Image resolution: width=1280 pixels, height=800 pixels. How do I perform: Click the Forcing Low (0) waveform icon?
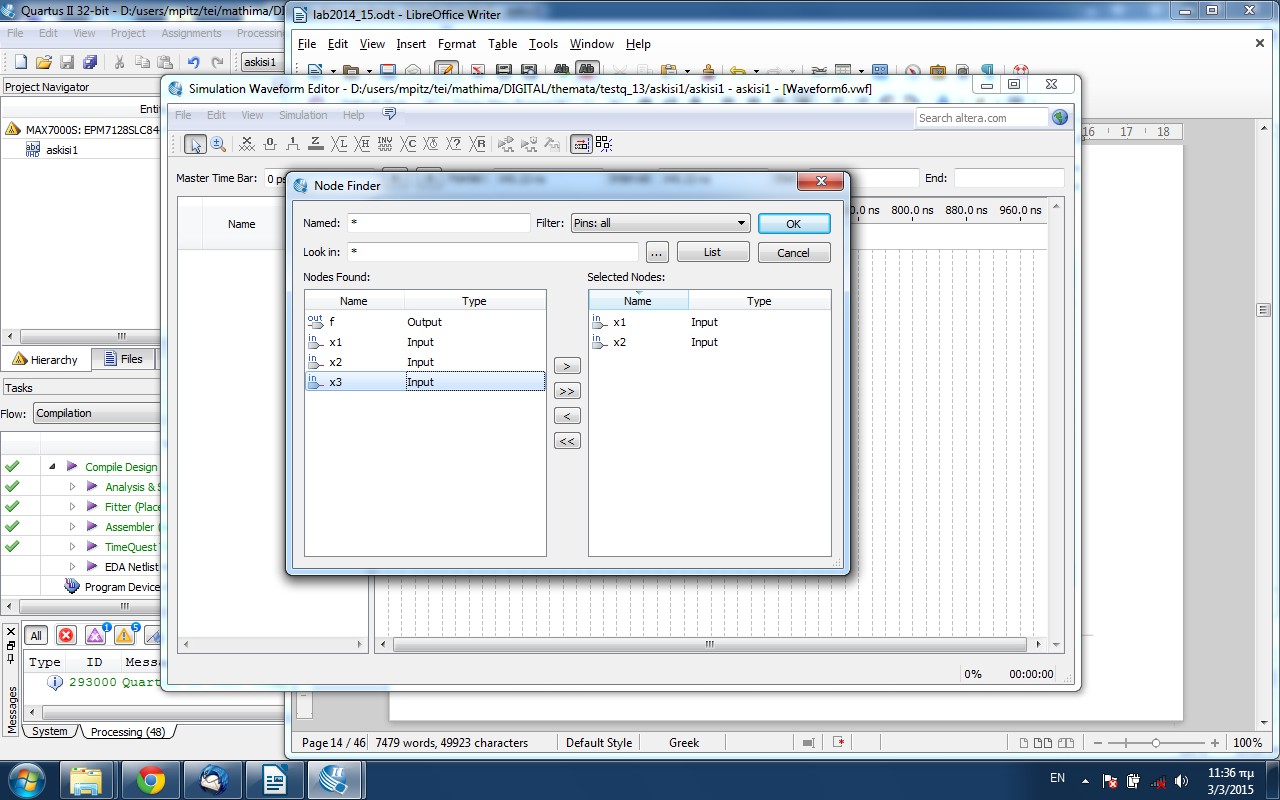coord(270,144)
